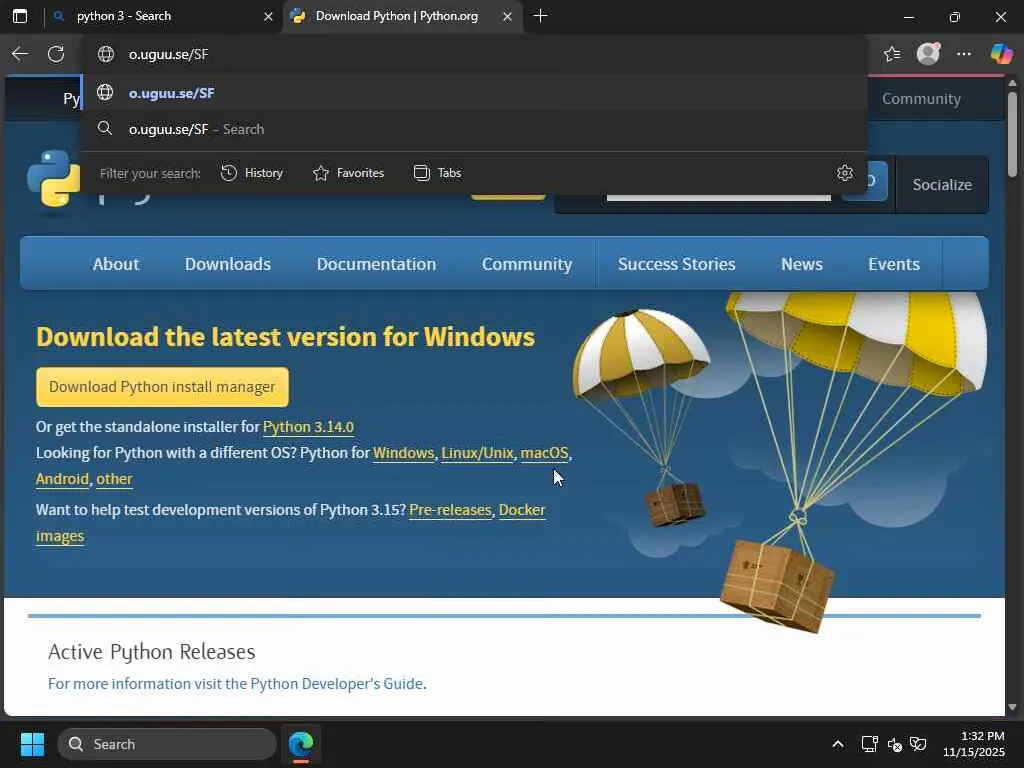Follow the other platforms link

click(x=114, y=479)
